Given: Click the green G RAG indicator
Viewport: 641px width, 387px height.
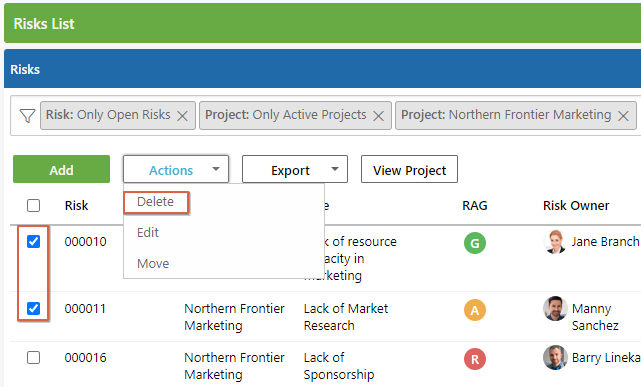Looking at the screenshot, I should click(x=475, y=243).
